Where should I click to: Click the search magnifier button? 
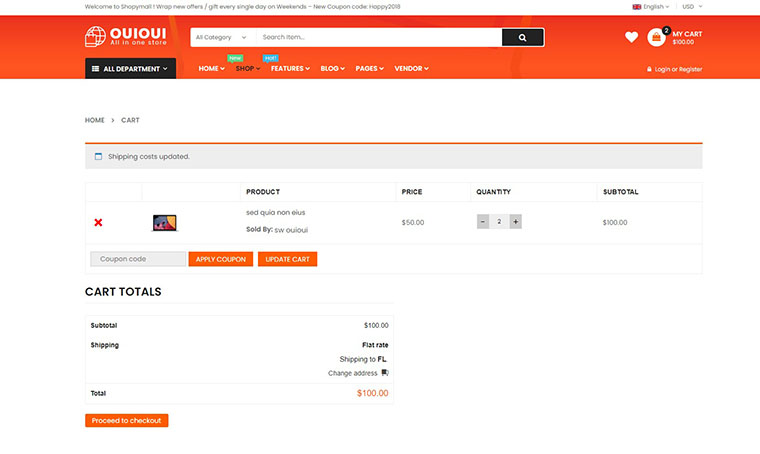(x=522, y=37)
